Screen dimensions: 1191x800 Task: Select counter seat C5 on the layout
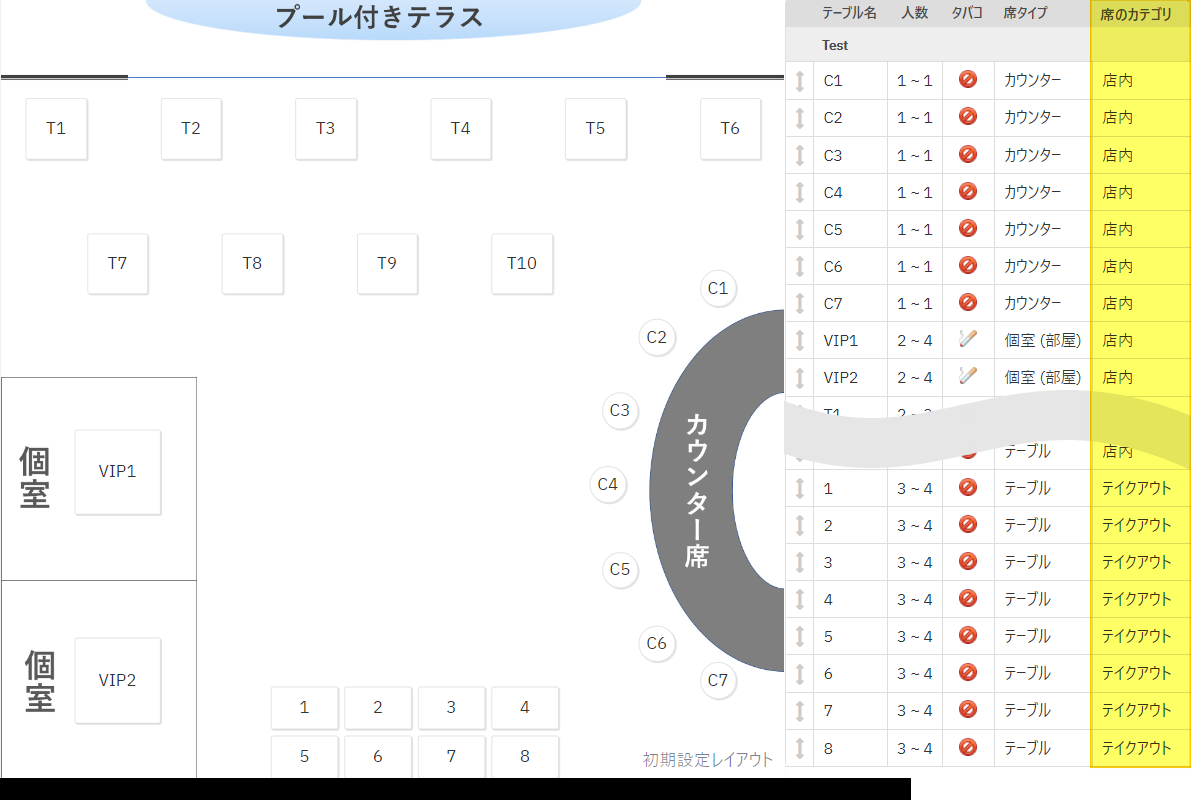pyautogui.click(x=620, y=570)
